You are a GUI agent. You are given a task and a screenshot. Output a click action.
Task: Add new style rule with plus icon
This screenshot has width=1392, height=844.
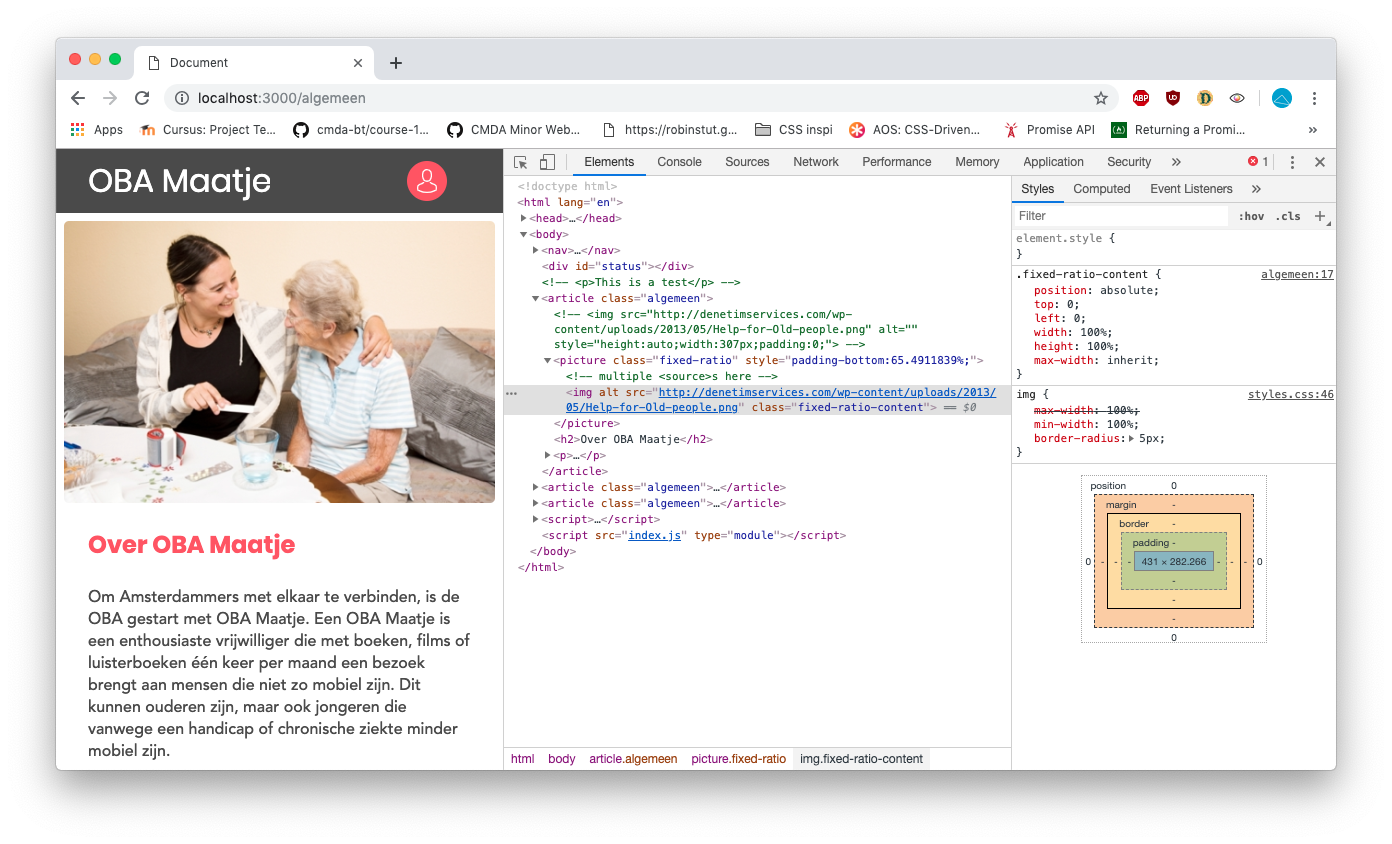click(1320, 216)
